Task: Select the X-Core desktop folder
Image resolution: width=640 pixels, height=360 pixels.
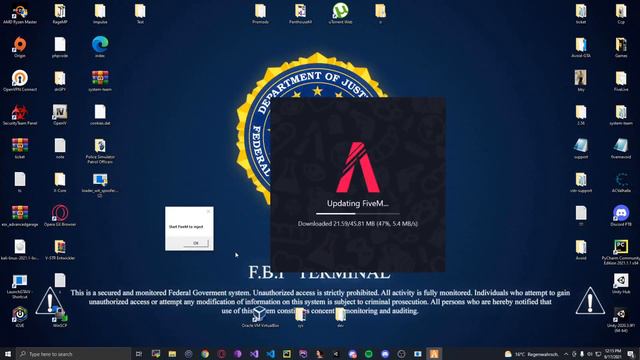Action: (60, 182)
